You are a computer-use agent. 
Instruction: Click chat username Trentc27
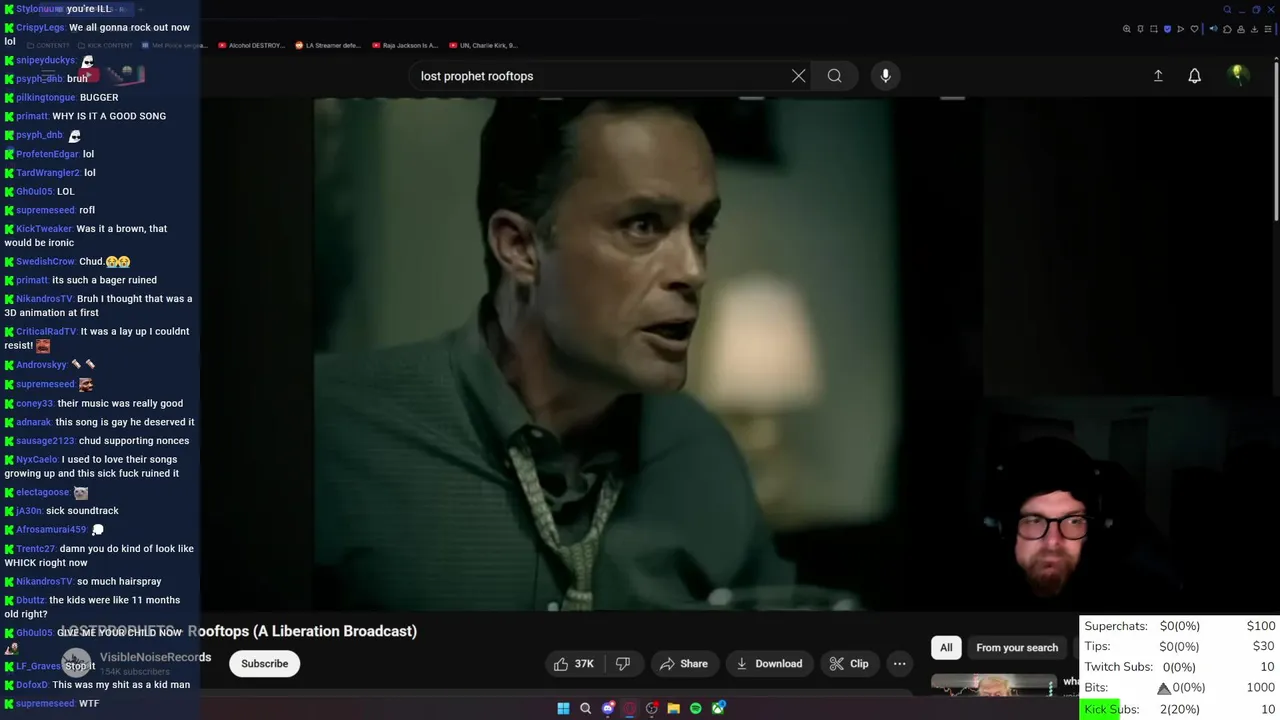(x=36, y=549)
